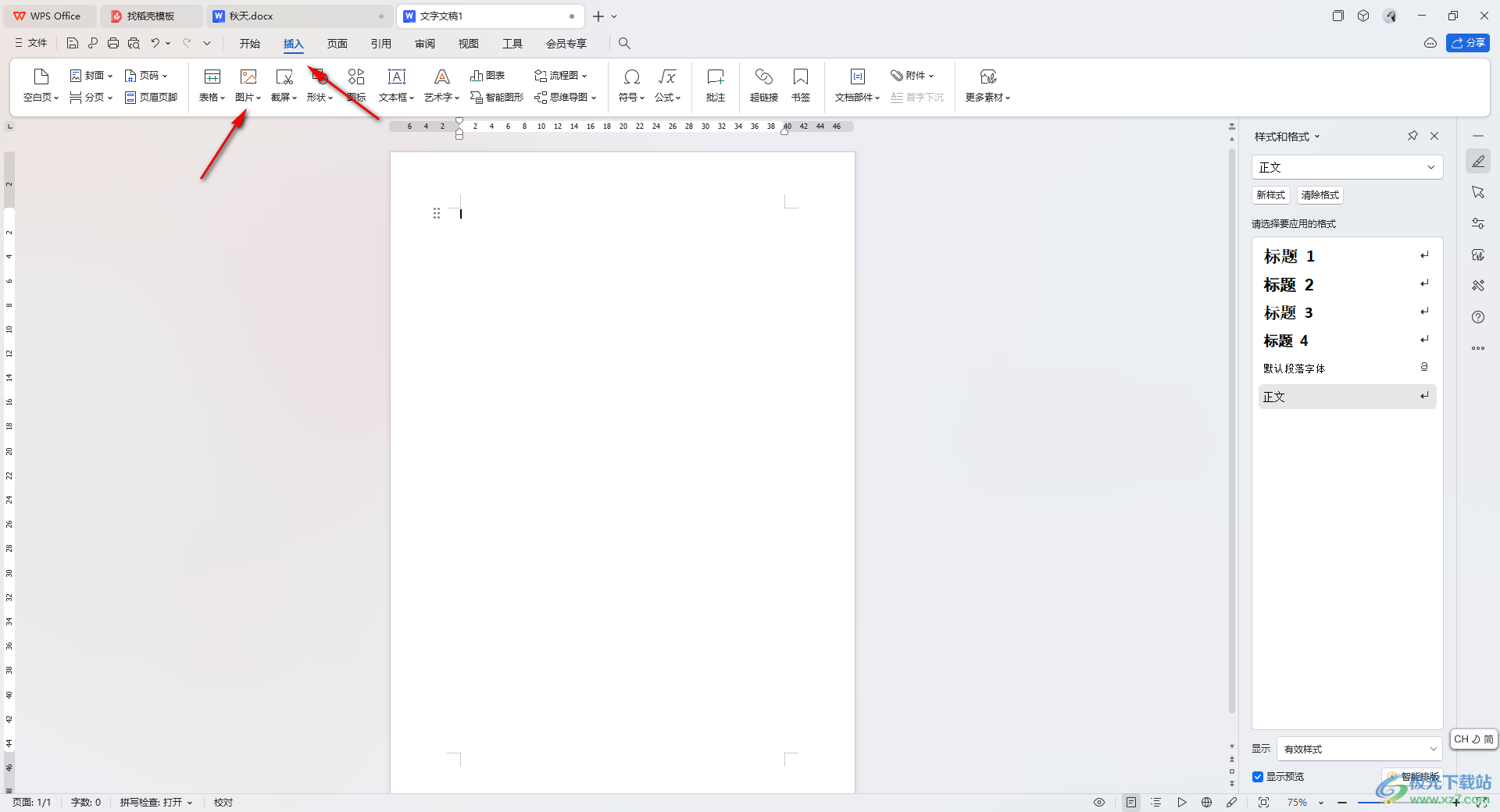1500x812 pixels.
Task: Click the 清除格式 button
Action: (1320, 195)
